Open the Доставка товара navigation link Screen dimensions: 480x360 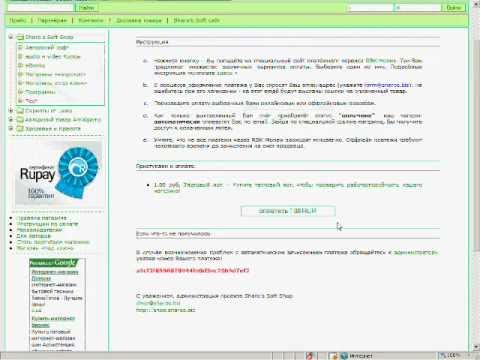[139, 20]
